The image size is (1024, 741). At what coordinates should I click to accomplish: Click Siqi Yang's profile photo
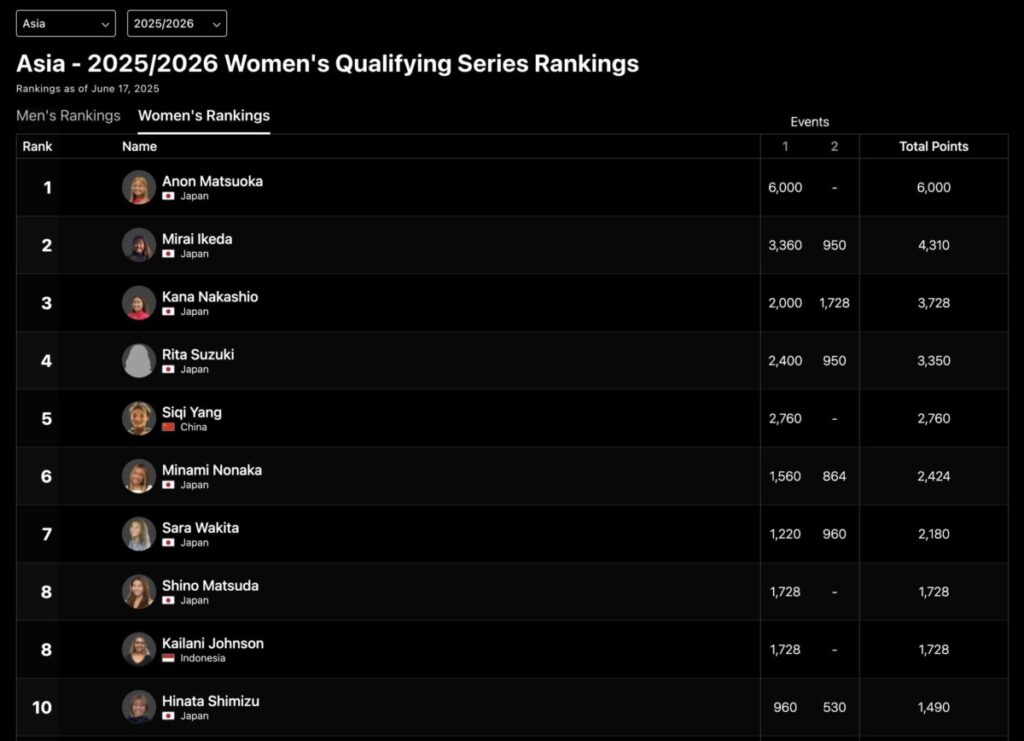coord(138,418)
